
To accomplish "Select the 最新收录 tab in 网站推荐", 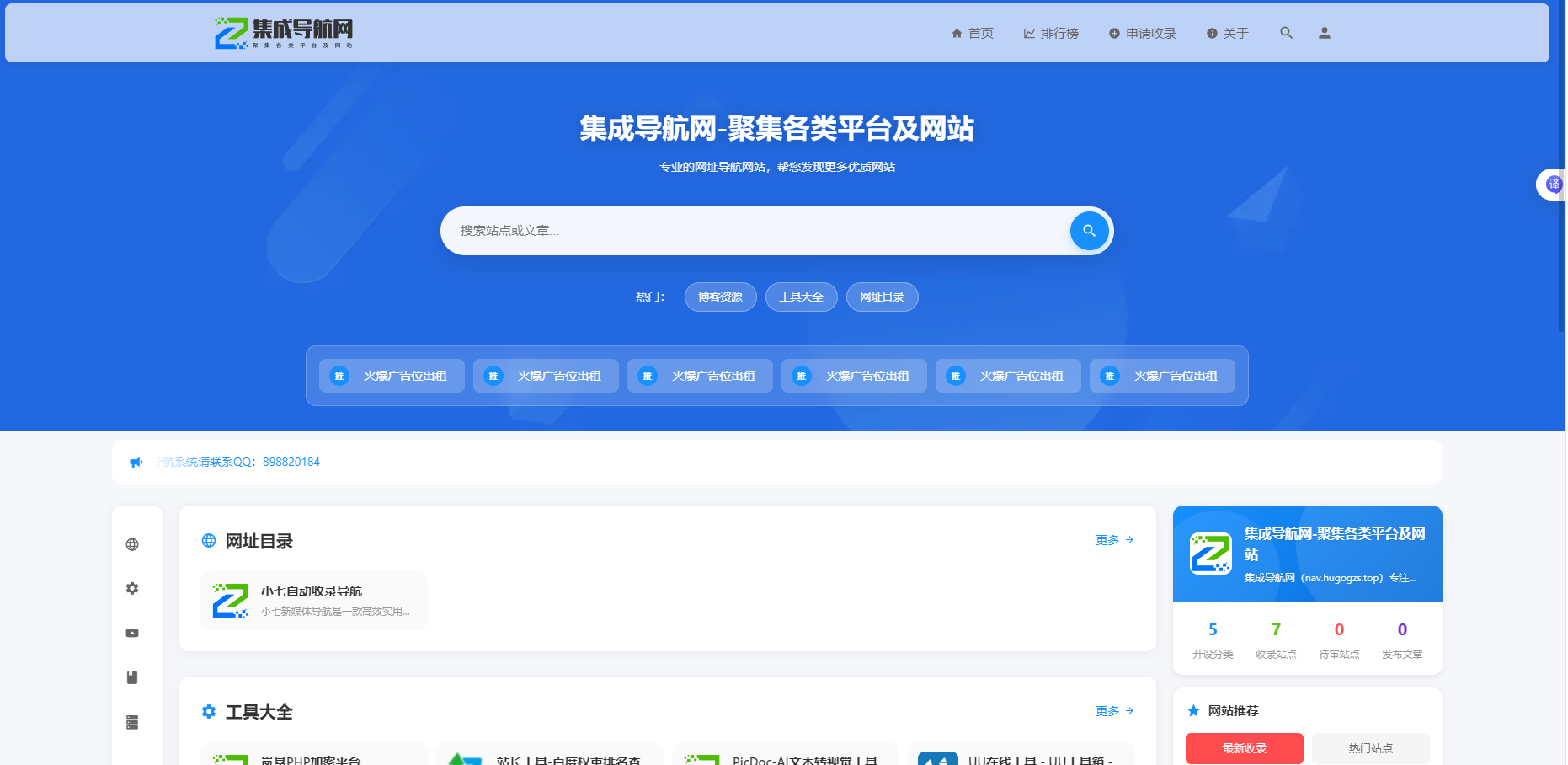I will click(x=1244, y=748).
